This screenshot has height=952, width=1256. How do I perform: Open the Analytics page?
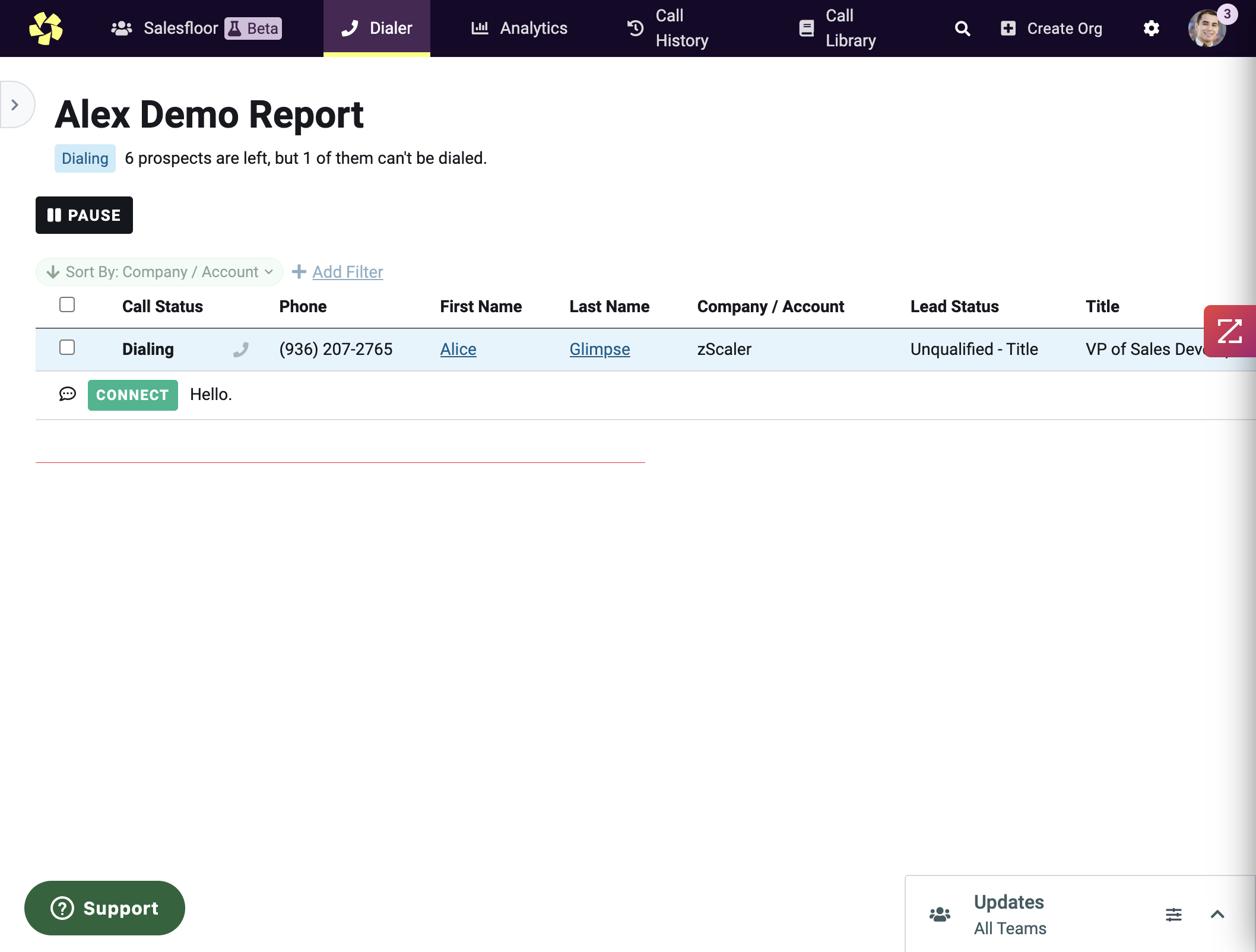pyautogui.click(x=519, y=28)
